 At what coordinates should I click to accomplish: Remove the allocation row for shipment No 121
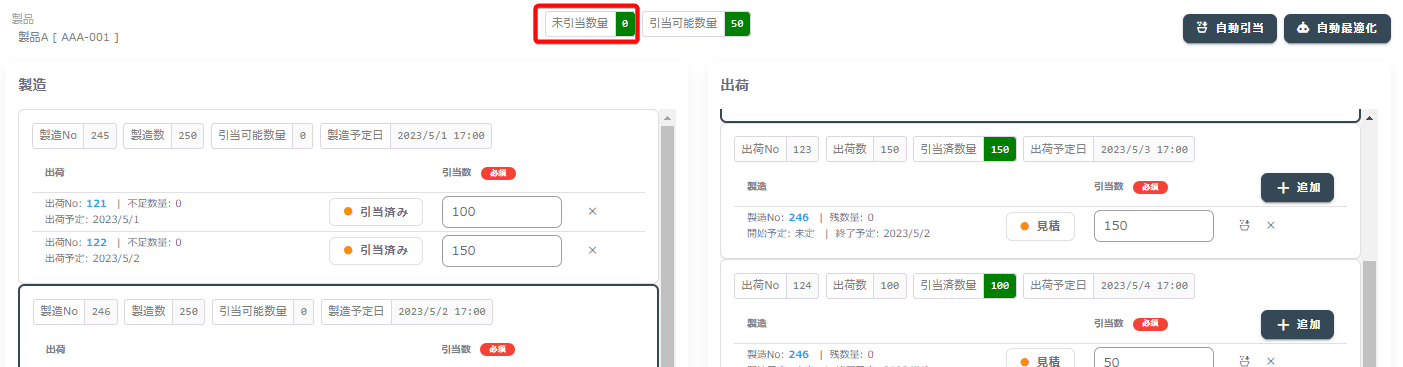tap(592, 212)
